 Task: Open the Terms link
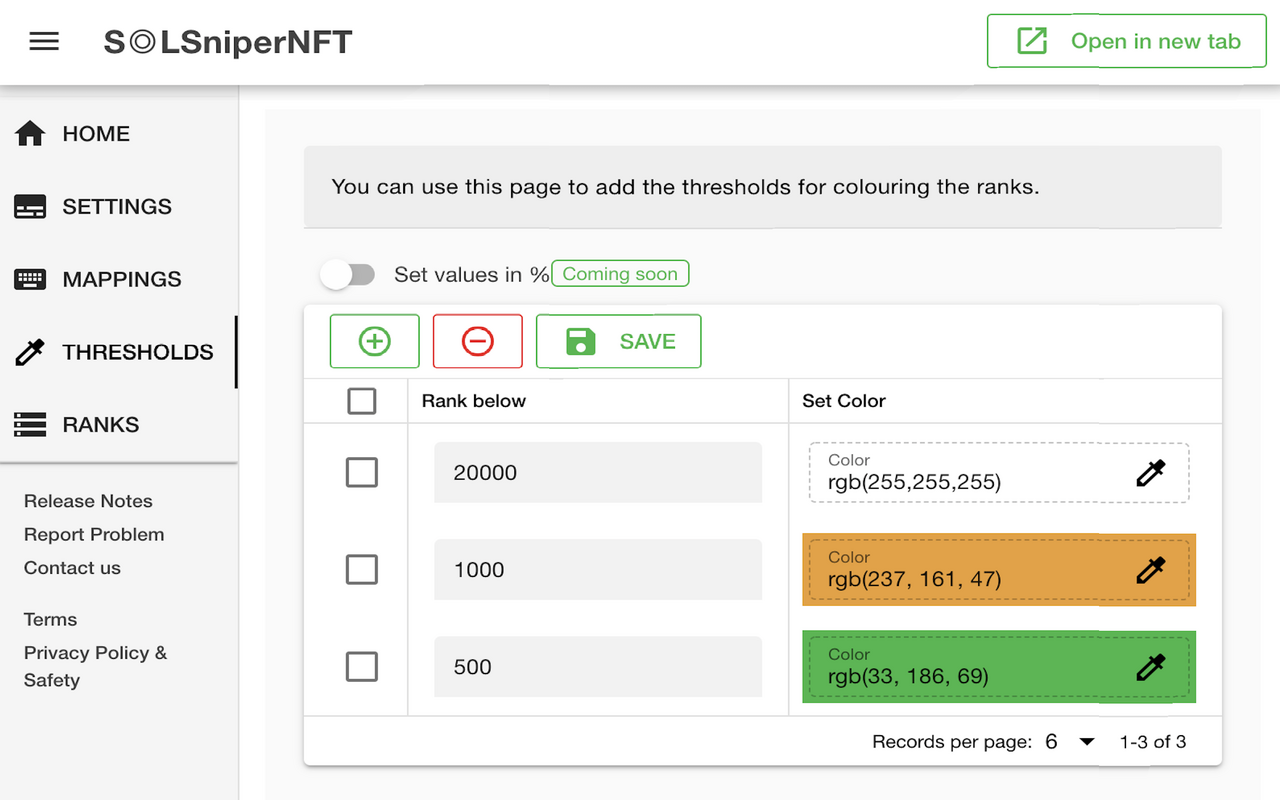click(x=50, y=619)
